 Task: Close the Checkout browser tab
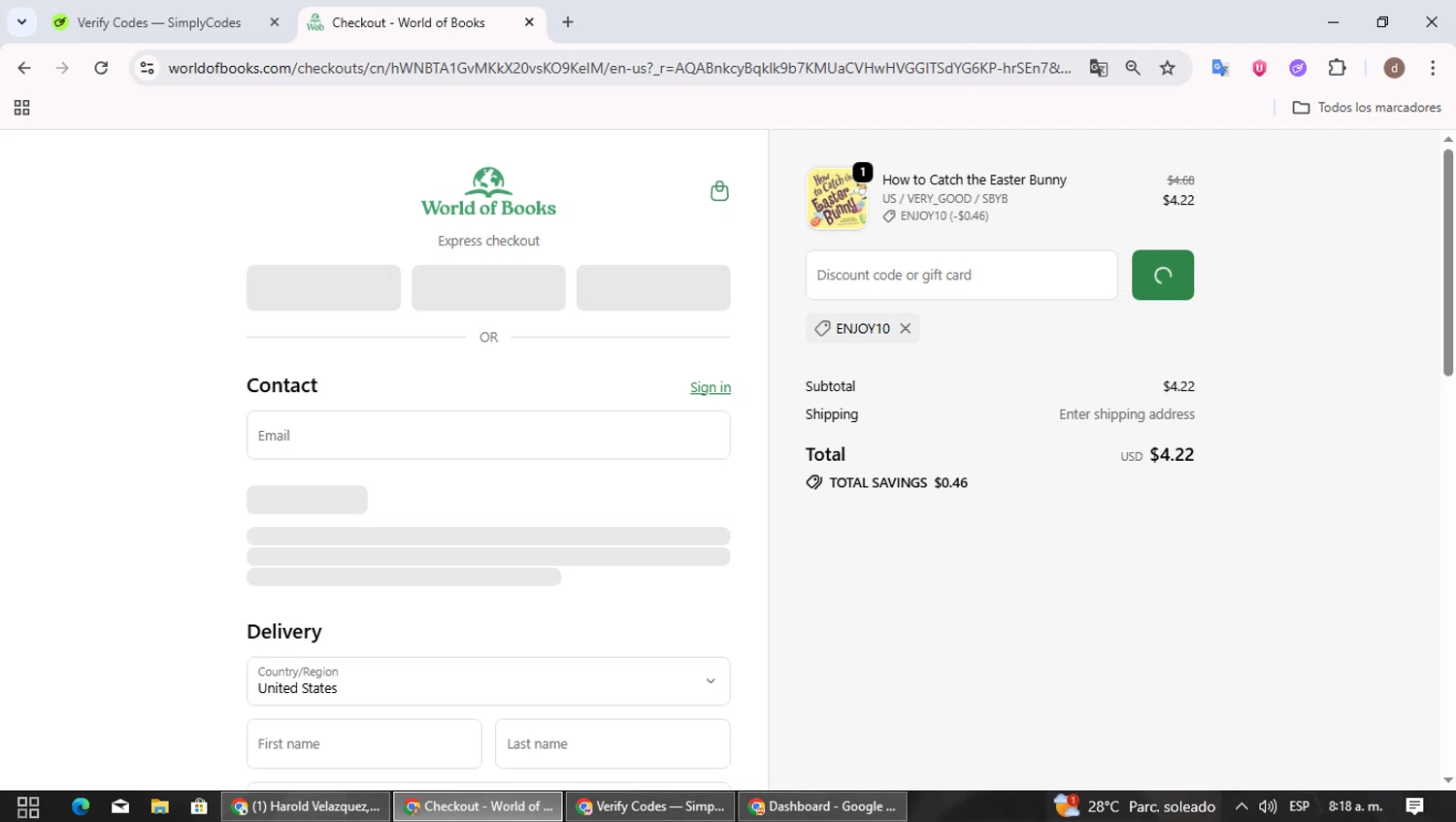coord(529,22)
